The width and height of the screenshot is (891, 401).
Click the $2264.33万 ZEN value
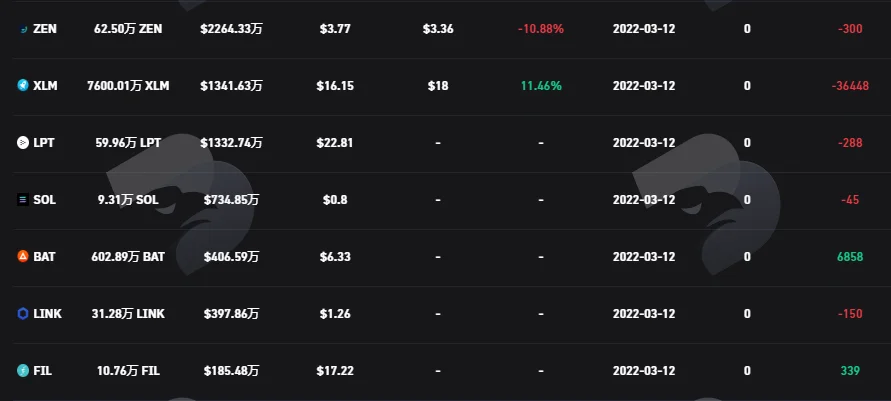231,29
